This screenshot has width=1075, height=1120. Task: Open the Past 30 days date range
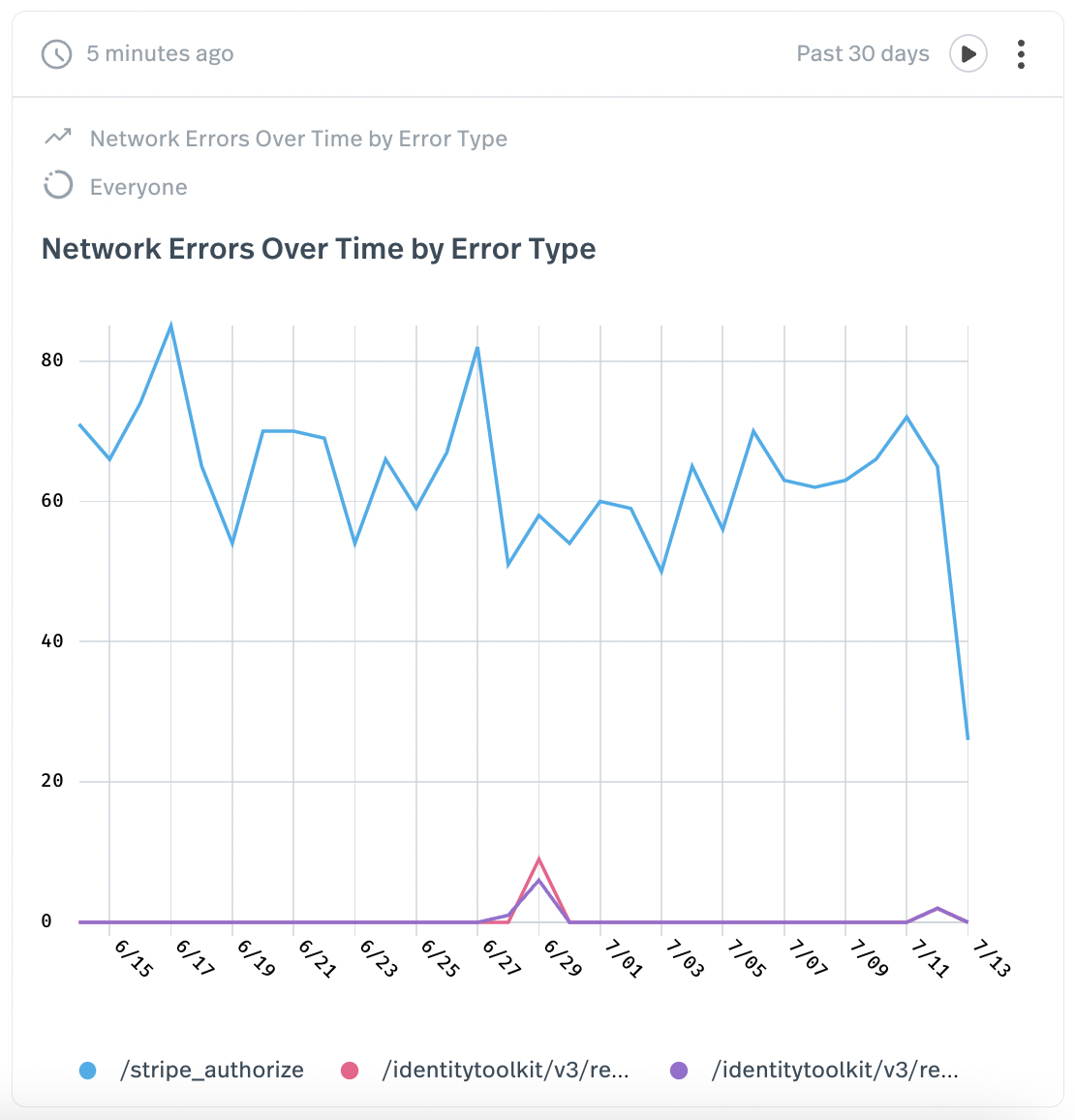pos(862,54)
